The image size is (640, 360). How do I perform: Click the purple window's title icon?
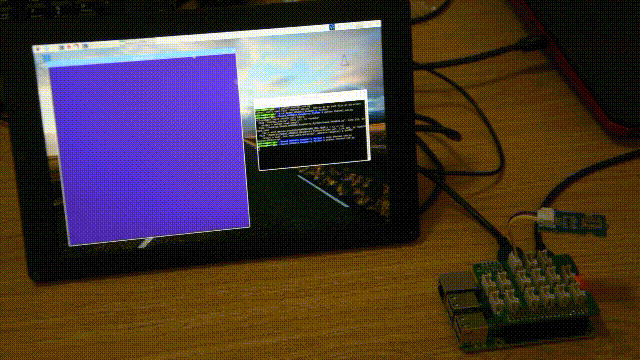[47, 58]
